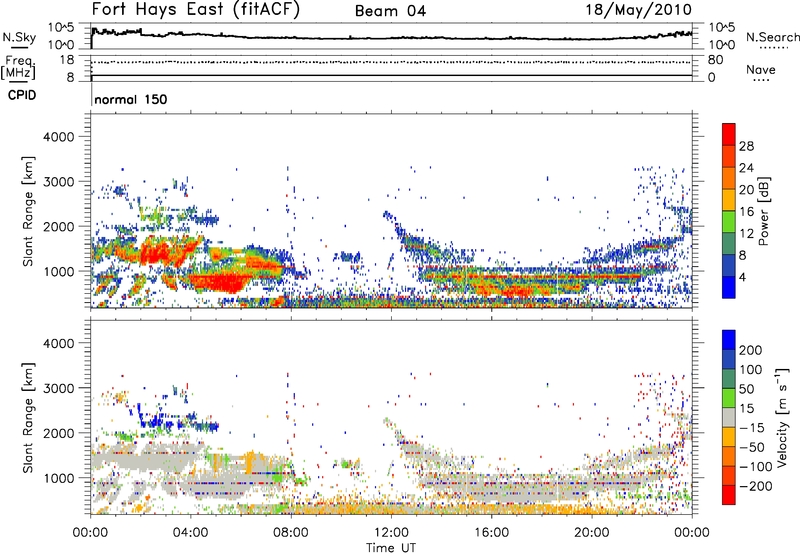This screenshot has height=554, width=800.
Task: Click the 'normal 150' CPID text
Action: click(131, 99)
